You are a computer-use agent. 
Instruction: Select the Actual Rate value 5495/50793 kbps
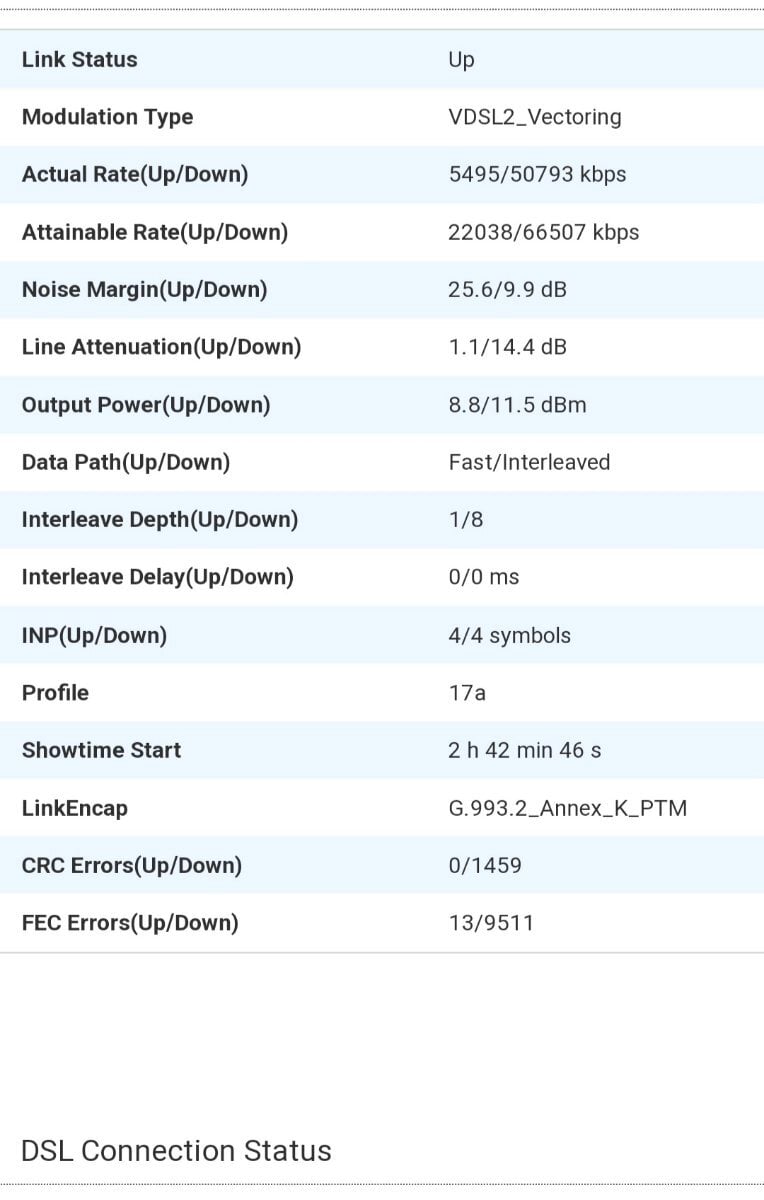537,174
